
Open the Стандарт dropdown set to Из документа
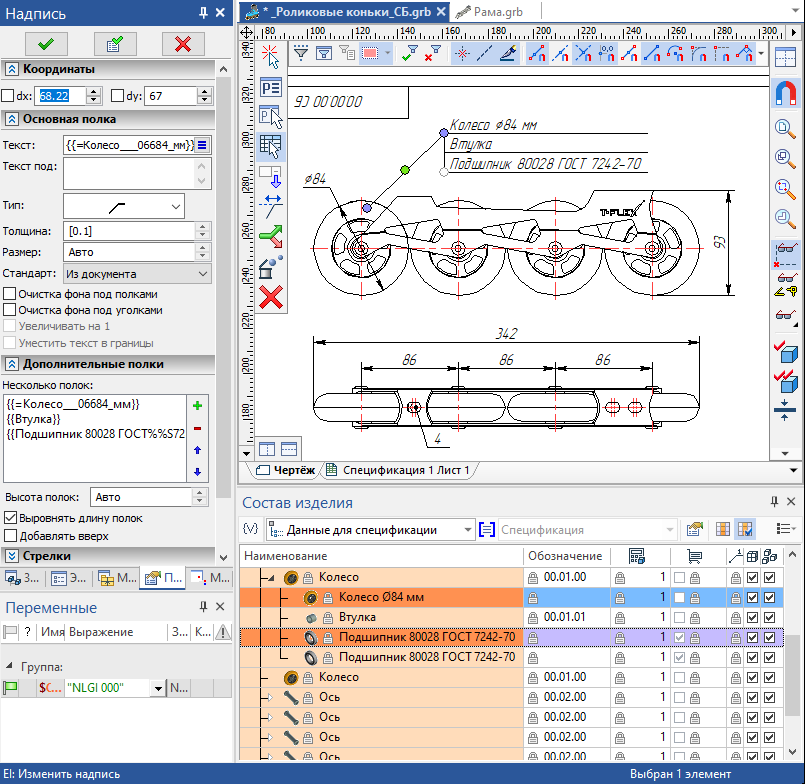[x=136, y=273]
